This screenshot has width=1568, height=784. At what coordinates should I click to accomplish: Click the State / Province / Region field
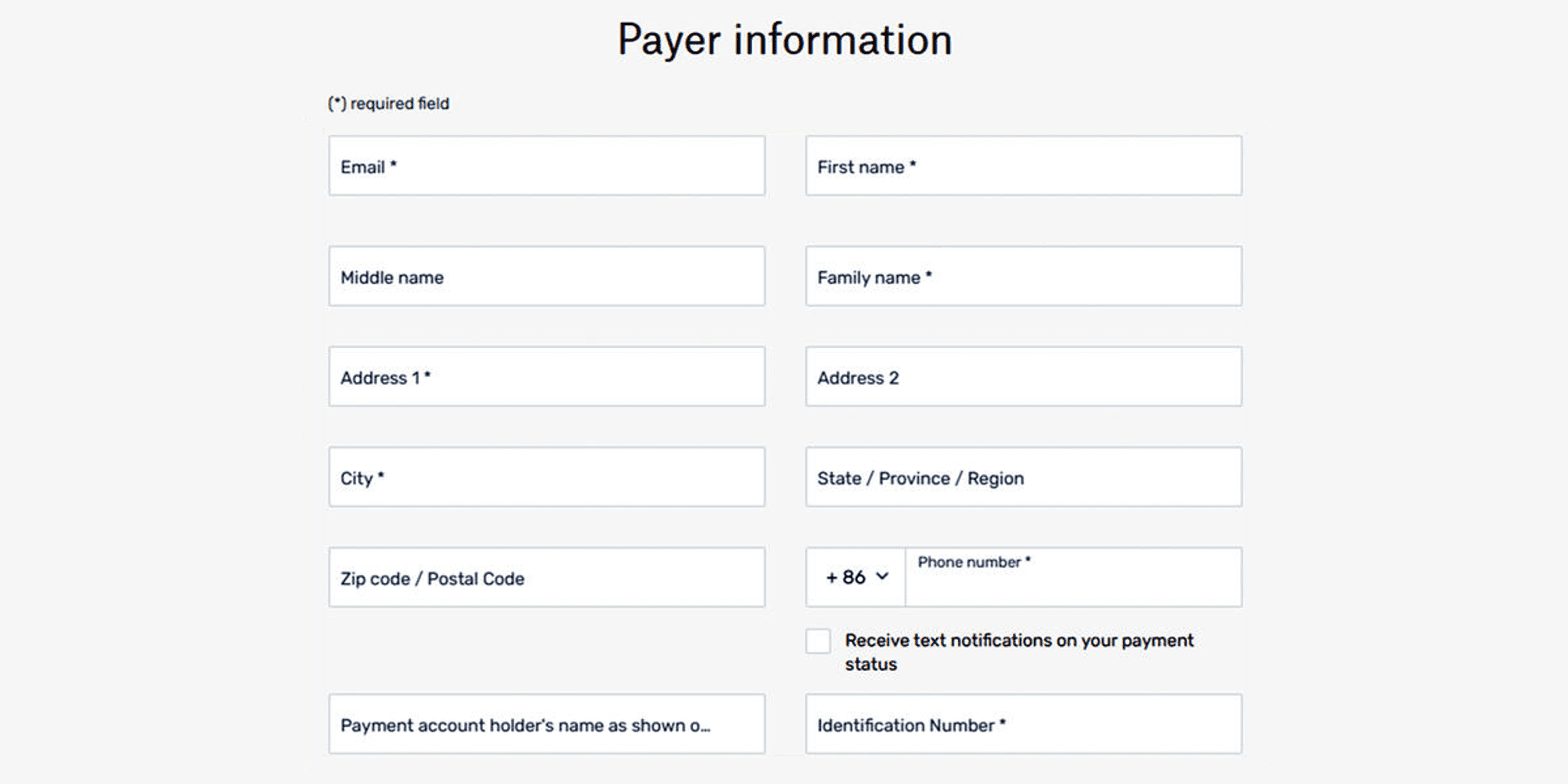(x=1023, y=477)
